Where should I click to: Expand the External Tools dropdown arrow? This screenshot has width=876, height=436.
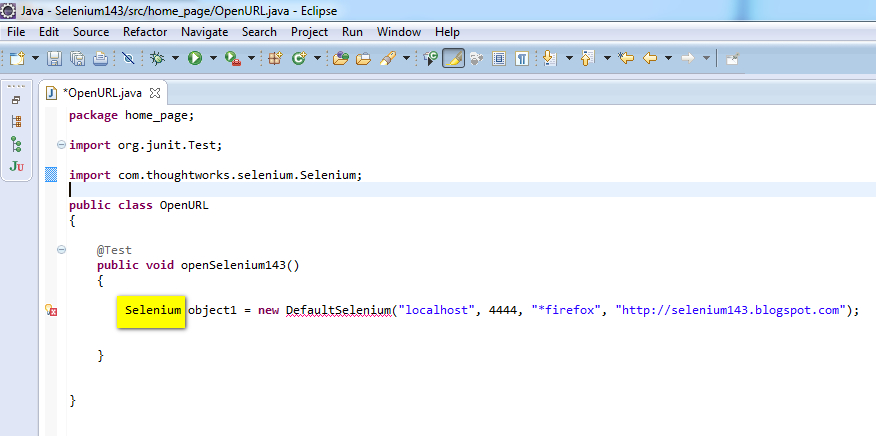(251, 58)
